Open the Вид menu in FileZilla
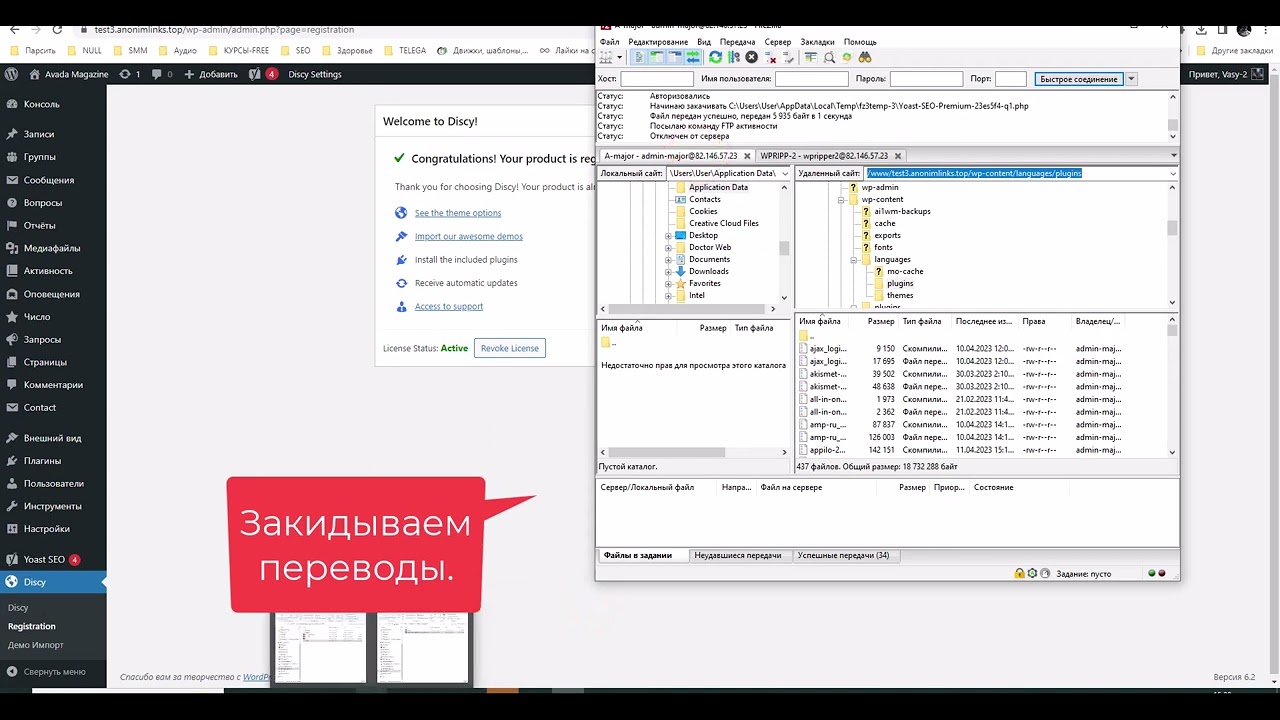This screenshot has height=720, width=1280. pos(704,42)
